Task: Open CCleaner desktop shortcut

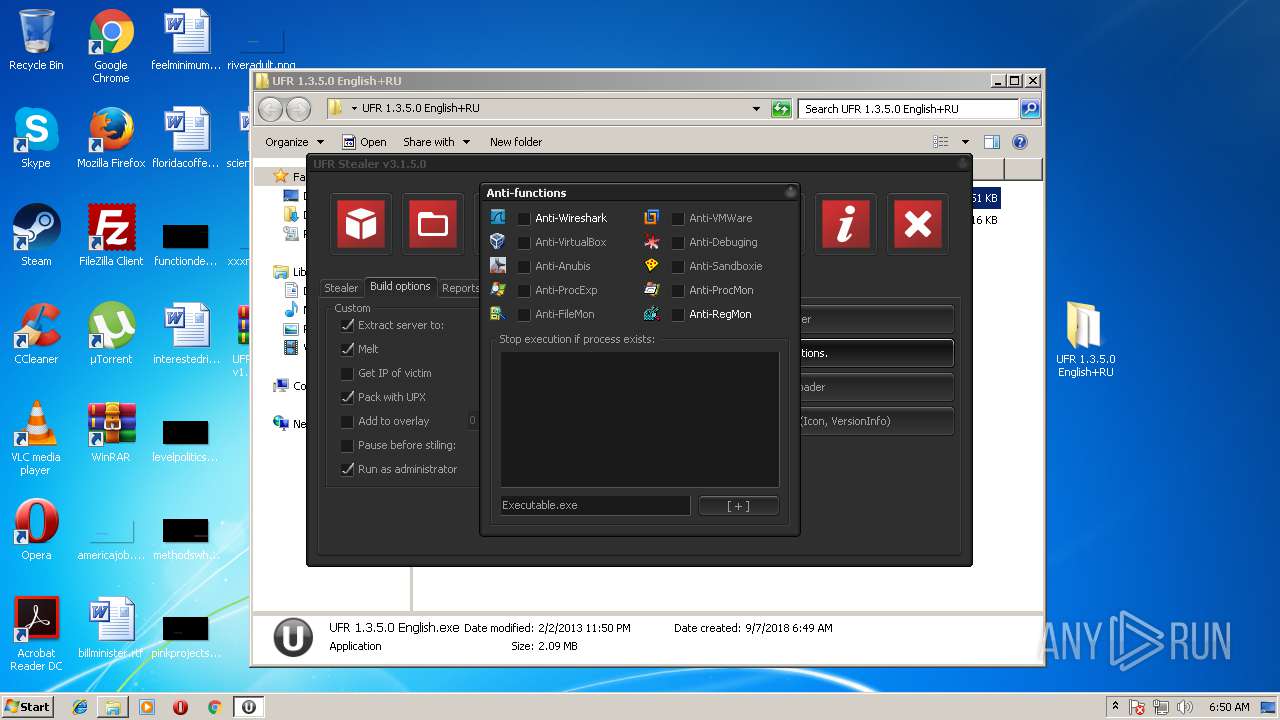Action: (36, 335)
